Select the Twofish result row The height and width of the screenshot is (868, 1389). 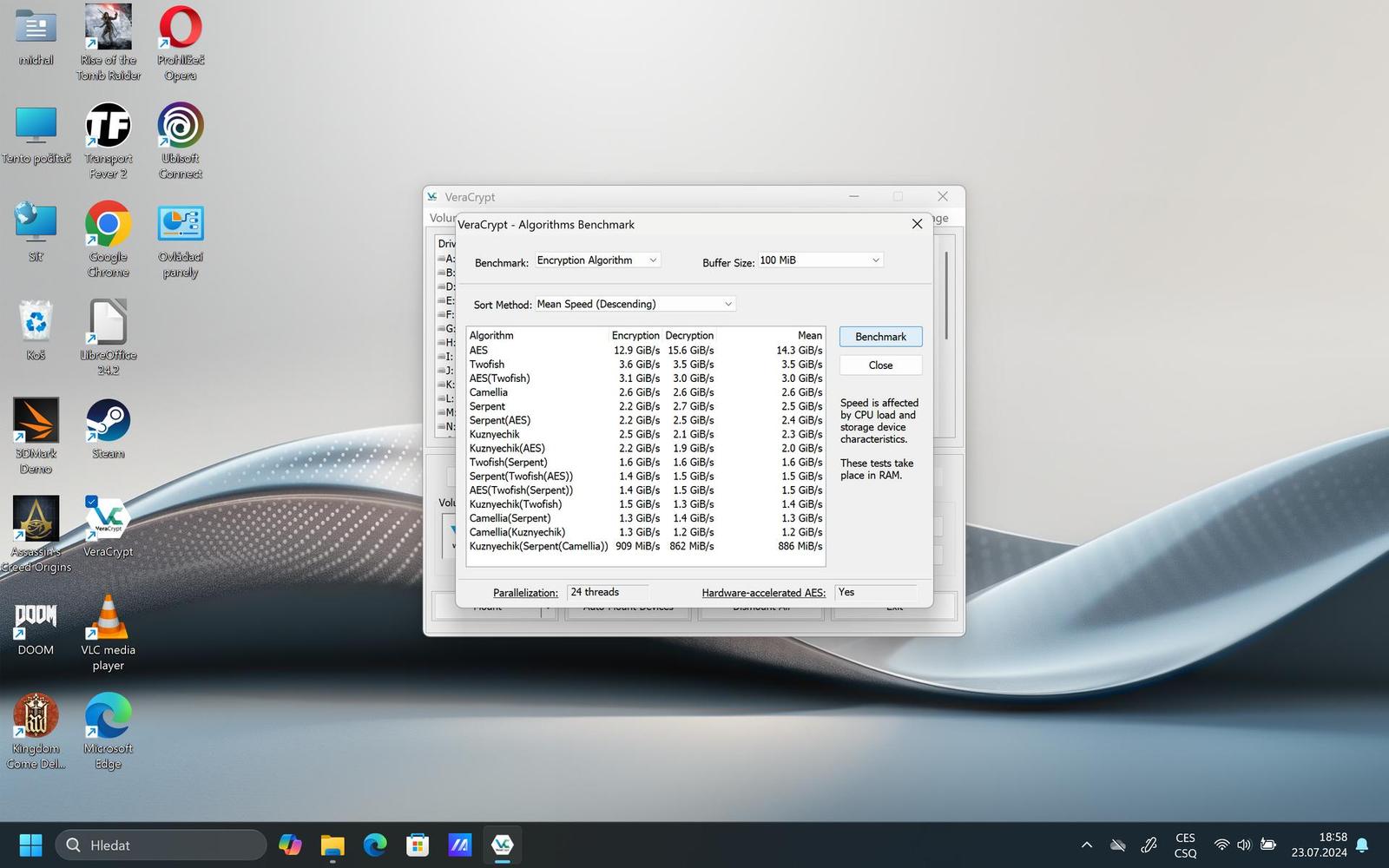point(646,365)
